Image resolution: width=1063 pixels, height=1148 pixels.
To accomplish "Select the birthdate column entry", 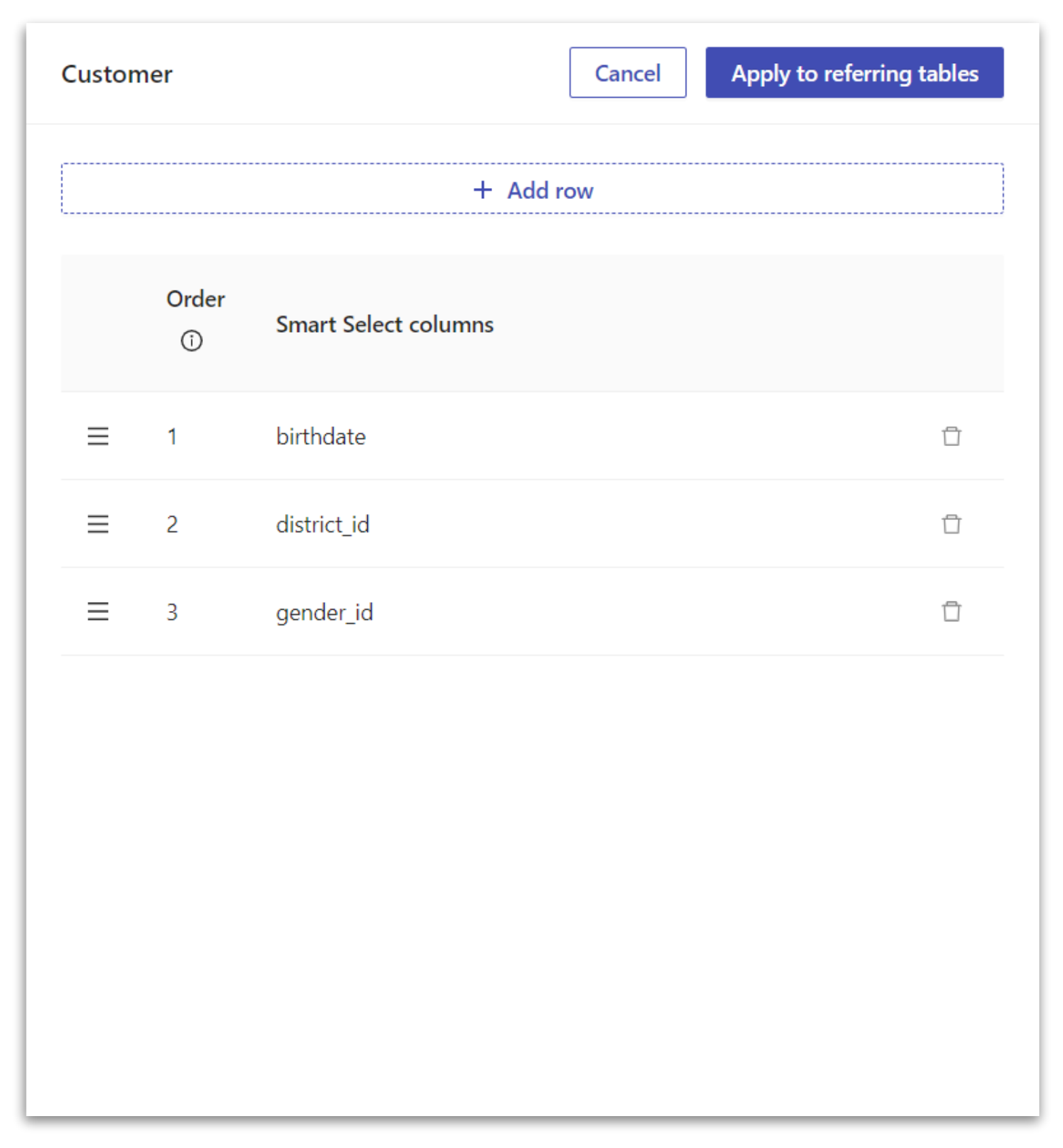I will [320, 436].
